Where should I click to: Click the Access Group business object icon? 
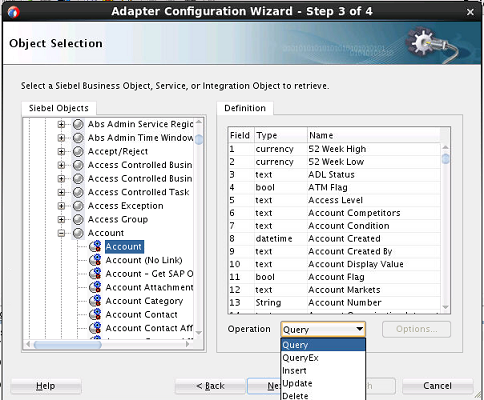[78, 219]
